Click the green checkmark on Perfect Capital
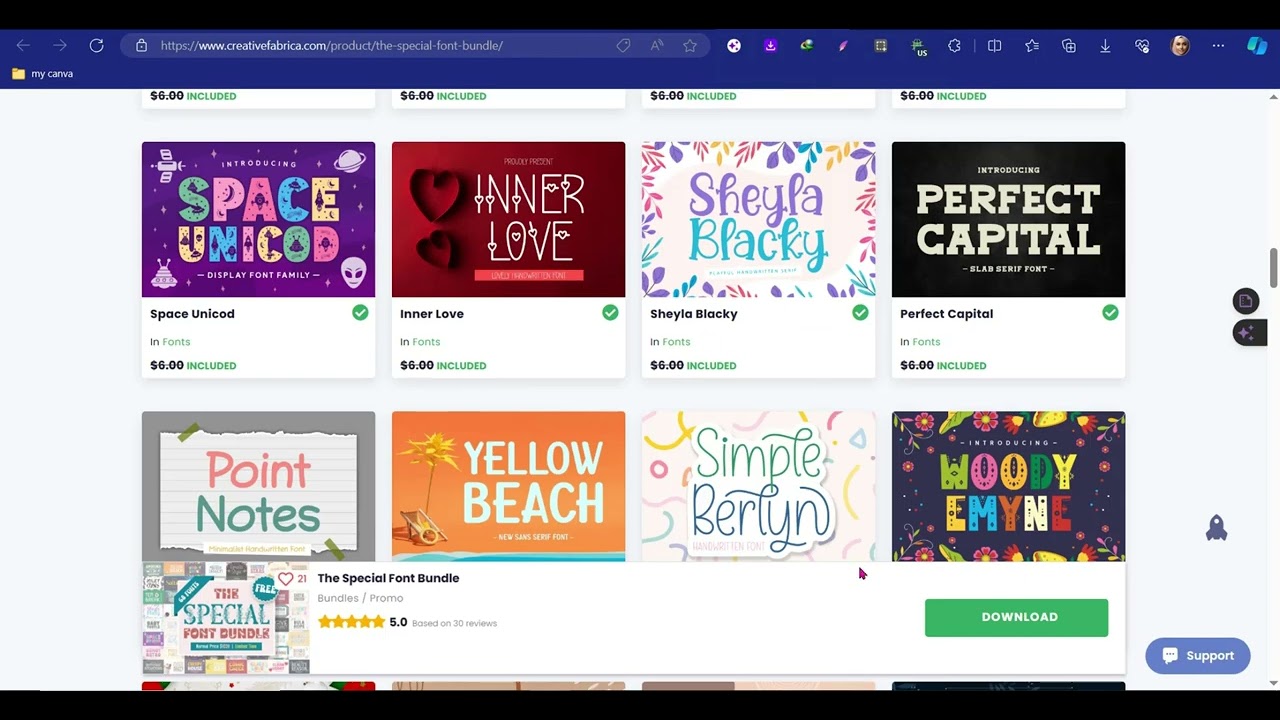1280x720 pixels. tap(1110, 313)
